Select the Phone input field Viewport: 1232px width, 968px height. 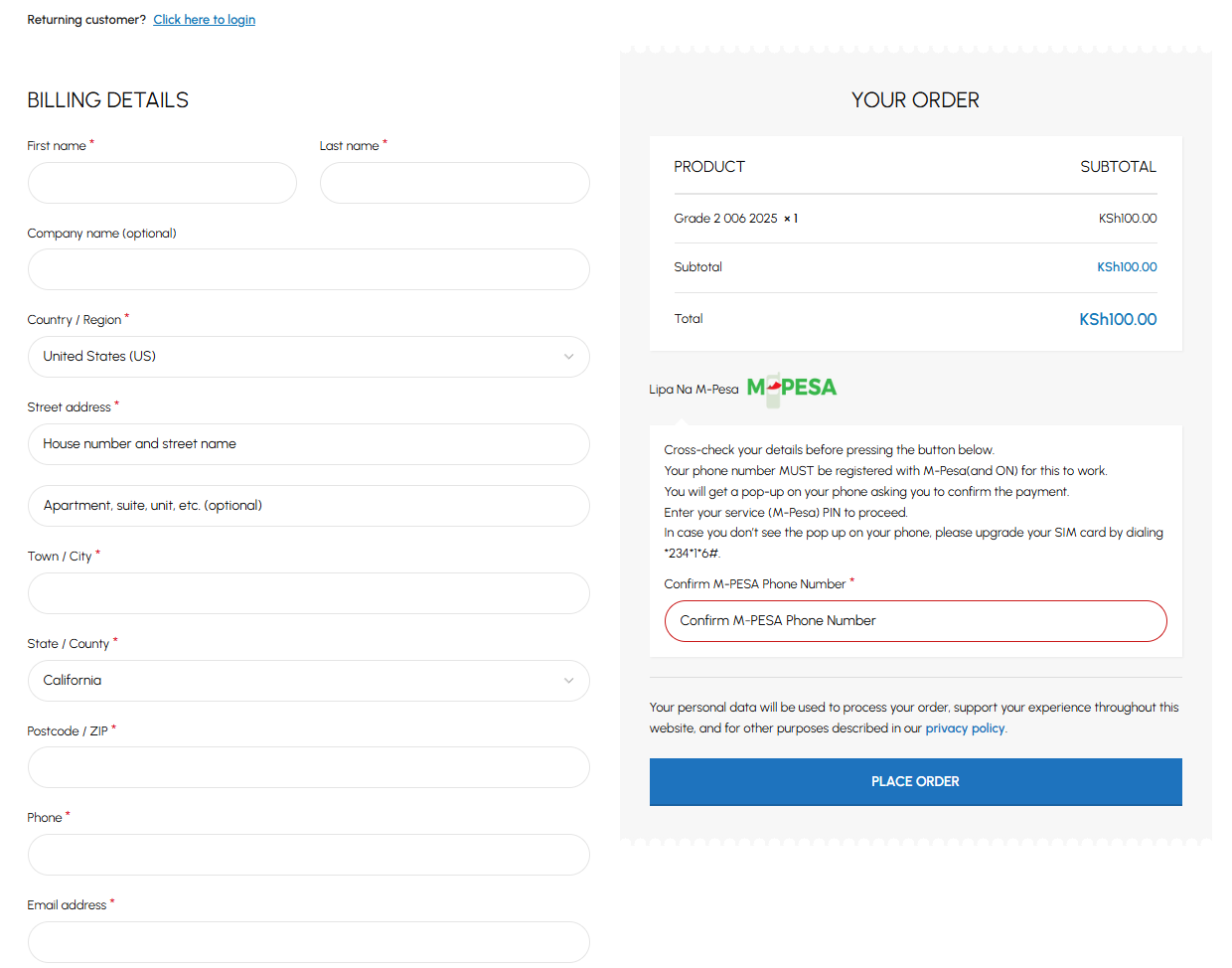pyautogui.click(x=308, y=855)
